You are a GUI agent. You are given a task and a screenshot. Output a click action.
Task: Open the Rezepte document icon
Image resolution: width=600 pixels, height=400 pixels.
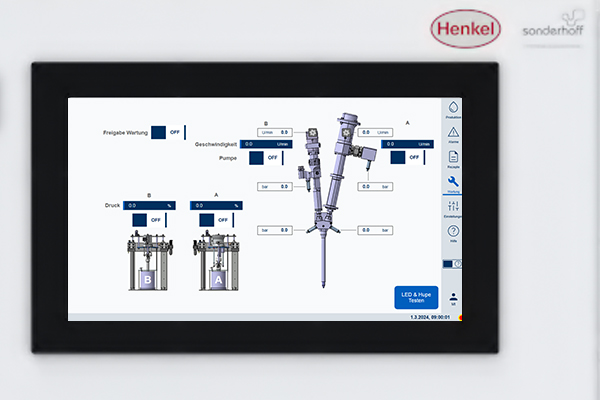[x=453, y=158]
